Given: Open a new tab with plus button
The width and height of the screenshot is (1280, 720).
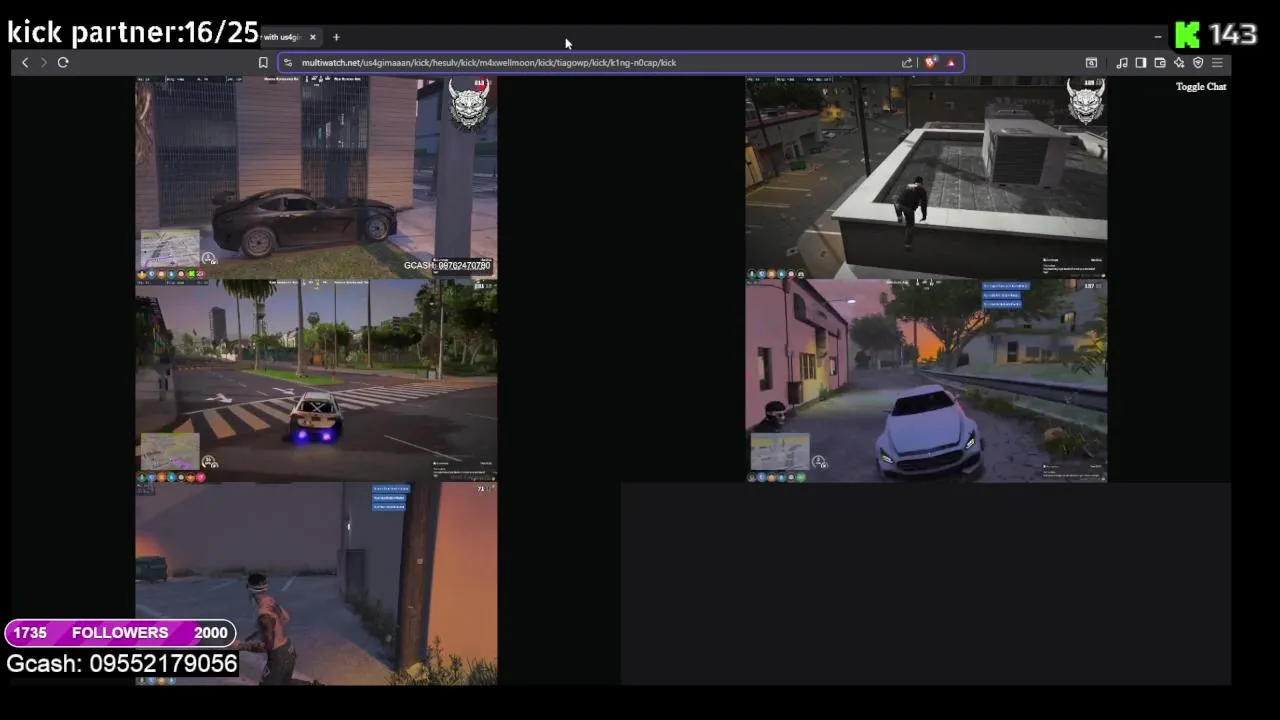Looking at the screenshot, I should click(336, 37).
